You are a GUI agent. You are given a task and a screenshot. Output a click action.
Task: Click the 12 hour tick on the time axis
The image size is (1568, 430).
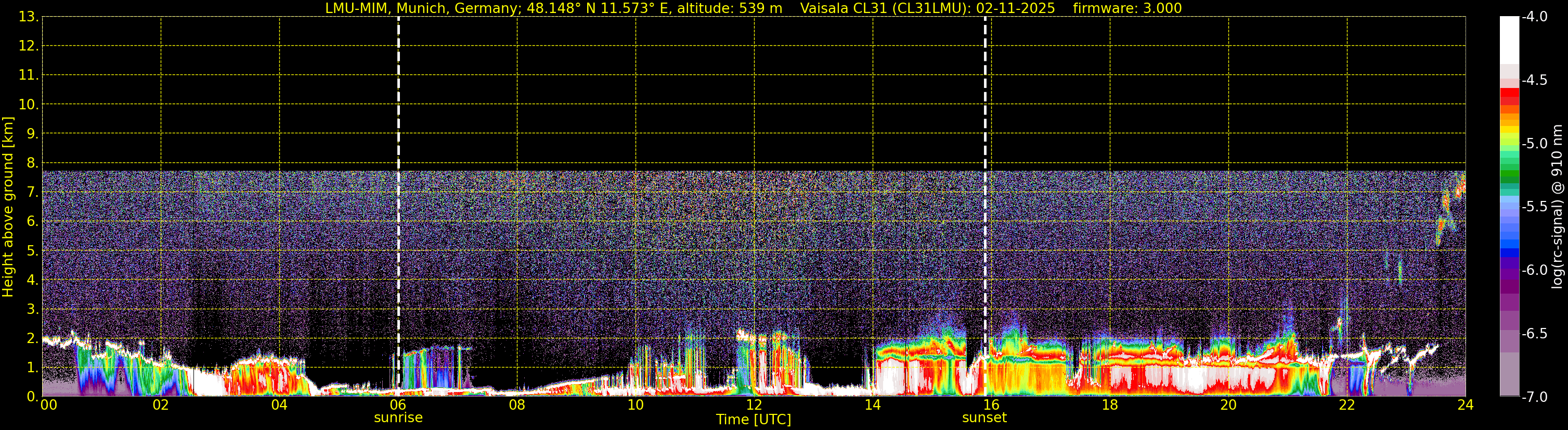pyautogui.click(x=754, y=406)
